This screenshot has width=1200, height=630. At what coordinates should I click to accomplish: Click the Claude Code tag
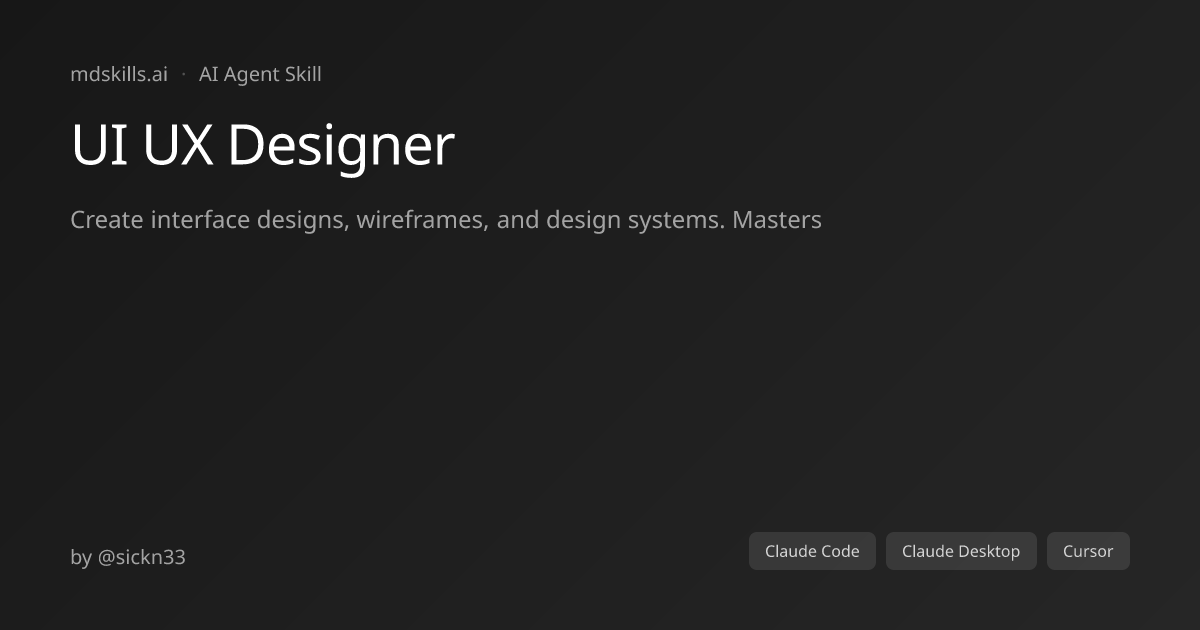[x=812, y=551]
